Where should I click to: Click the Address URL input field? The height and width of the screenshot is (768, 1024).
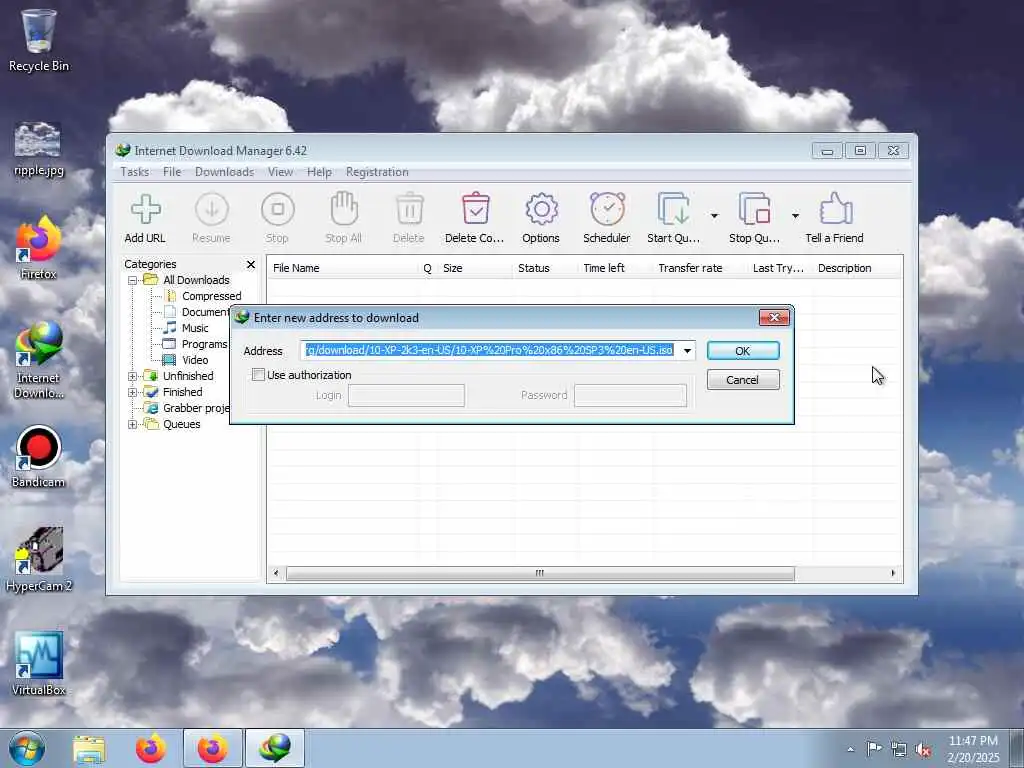tap(490, 351)
